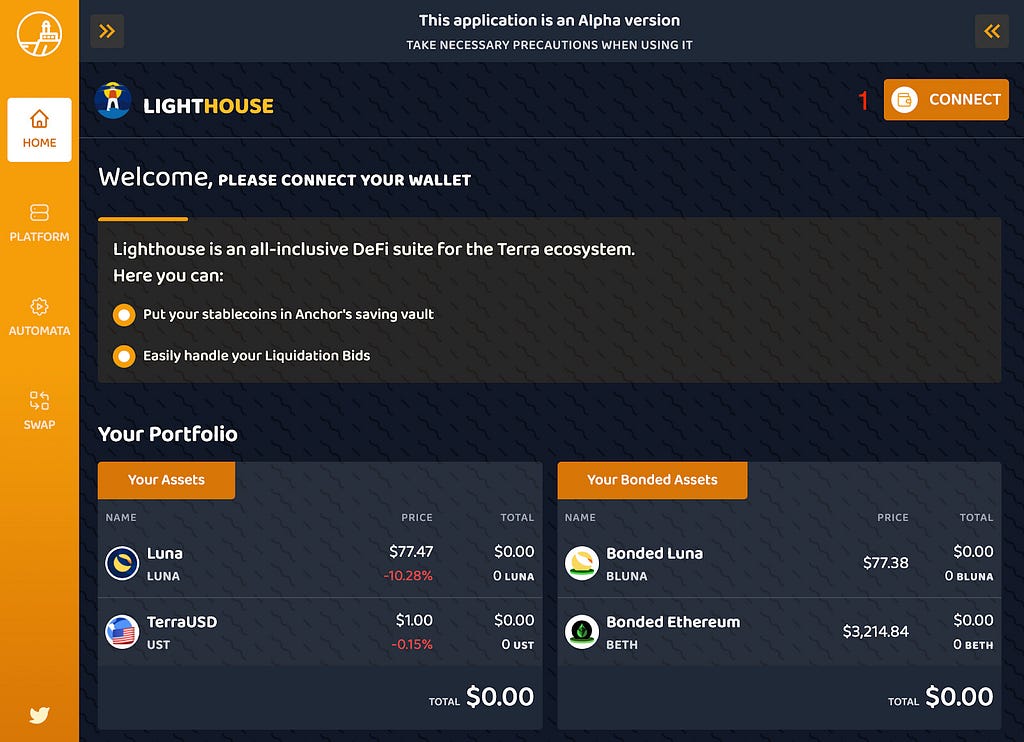Select the Bonded Ethereum BETH row
The height and width of the screenshot is (742, 1024).
click(x=779, y=632)
